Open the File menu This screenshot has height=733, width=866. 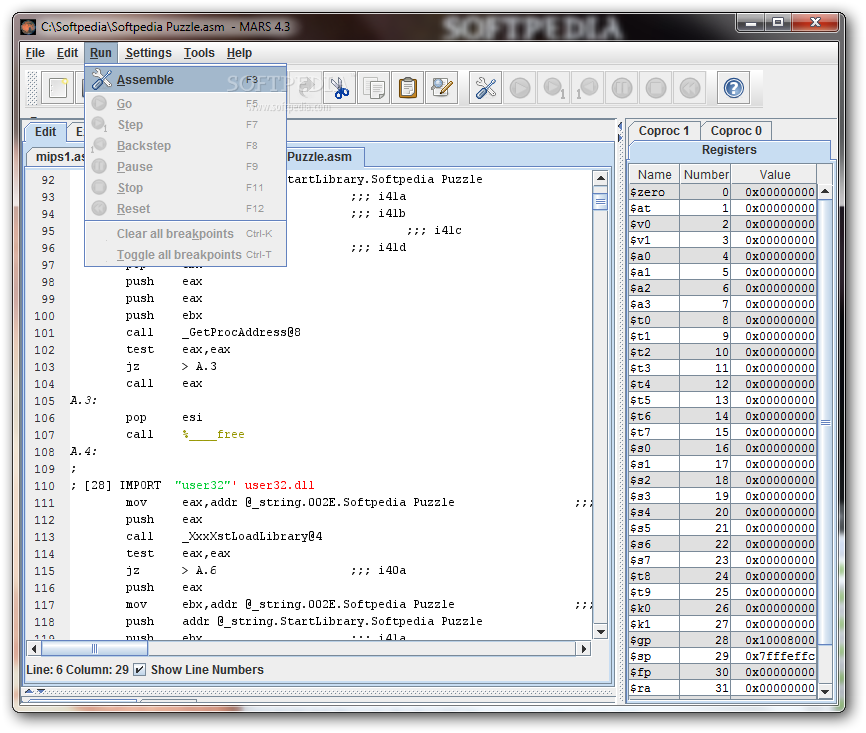[x=35, y=53]
